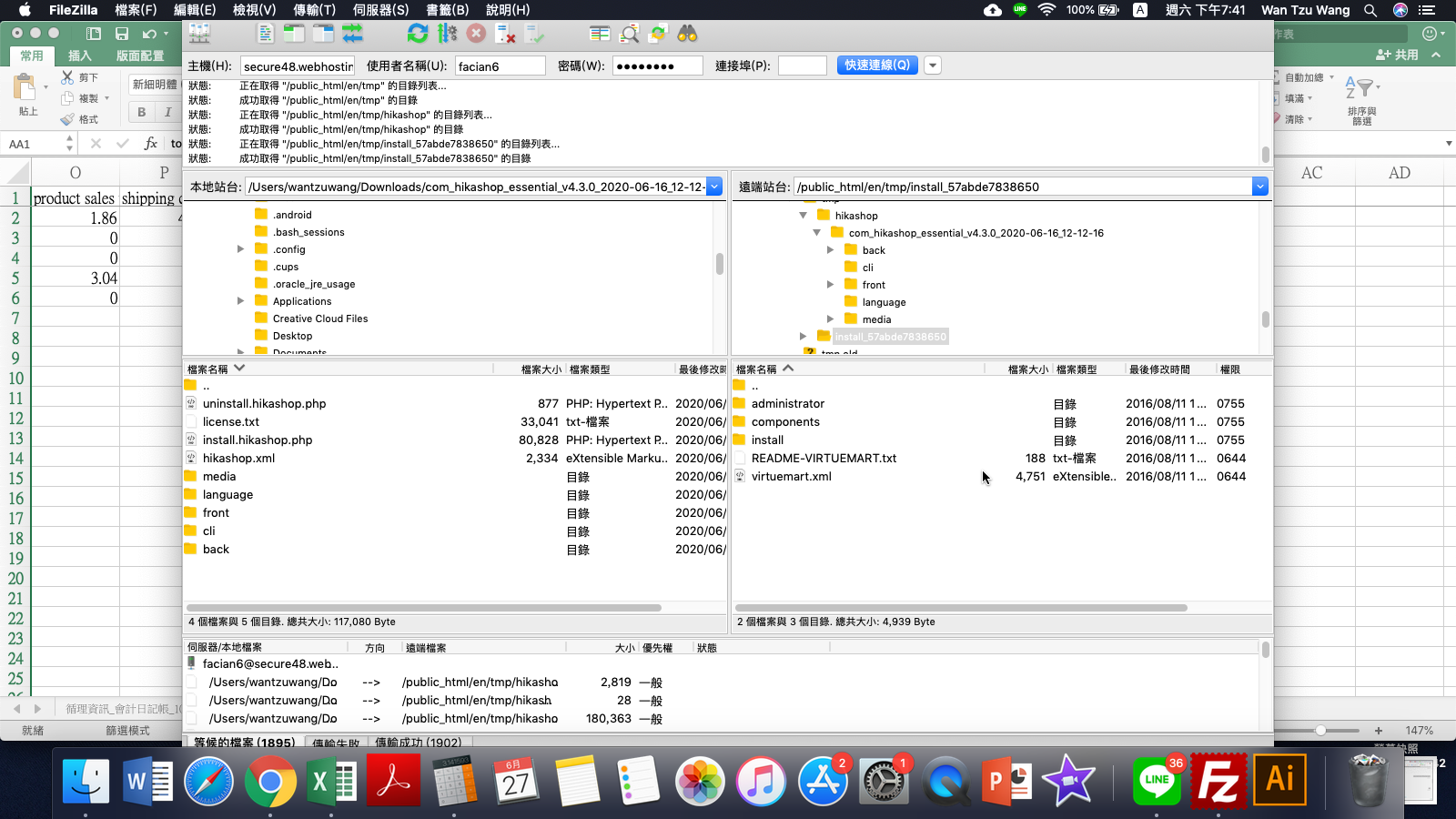The height and width of the screenshot is (819, 1456).
Task: Click the disconnect from server icon
Action: coord(505,35)
